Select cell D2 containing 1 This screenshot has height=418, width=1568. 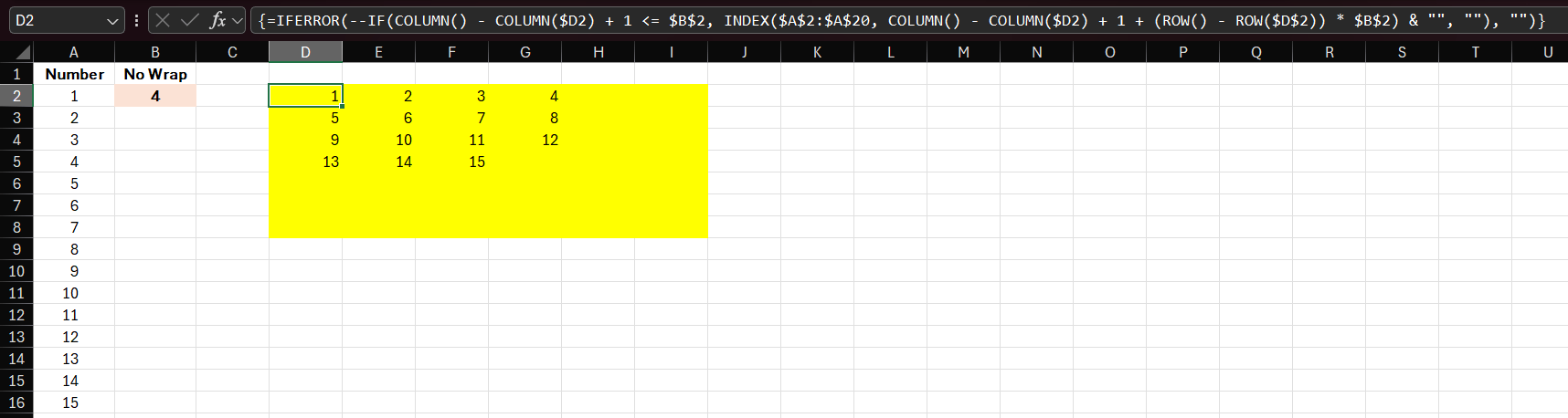(x=305, y=96)
